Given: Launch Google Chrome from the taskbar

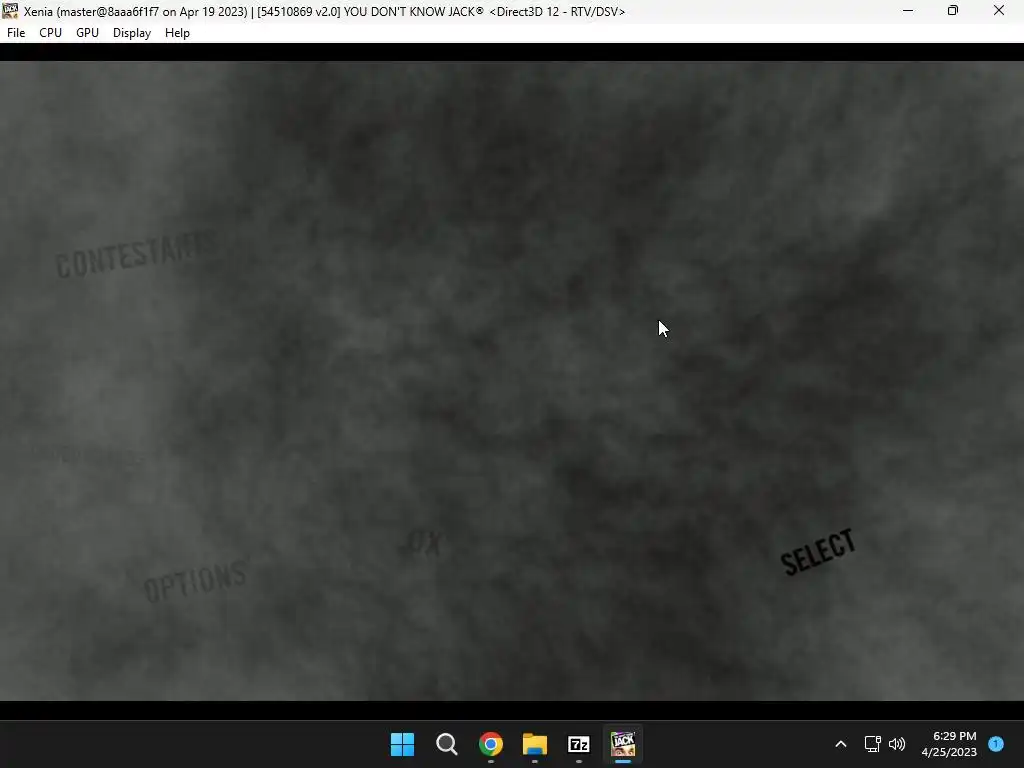Looking at the screenshot, I should pyautogui.click(x=490, y=744).
